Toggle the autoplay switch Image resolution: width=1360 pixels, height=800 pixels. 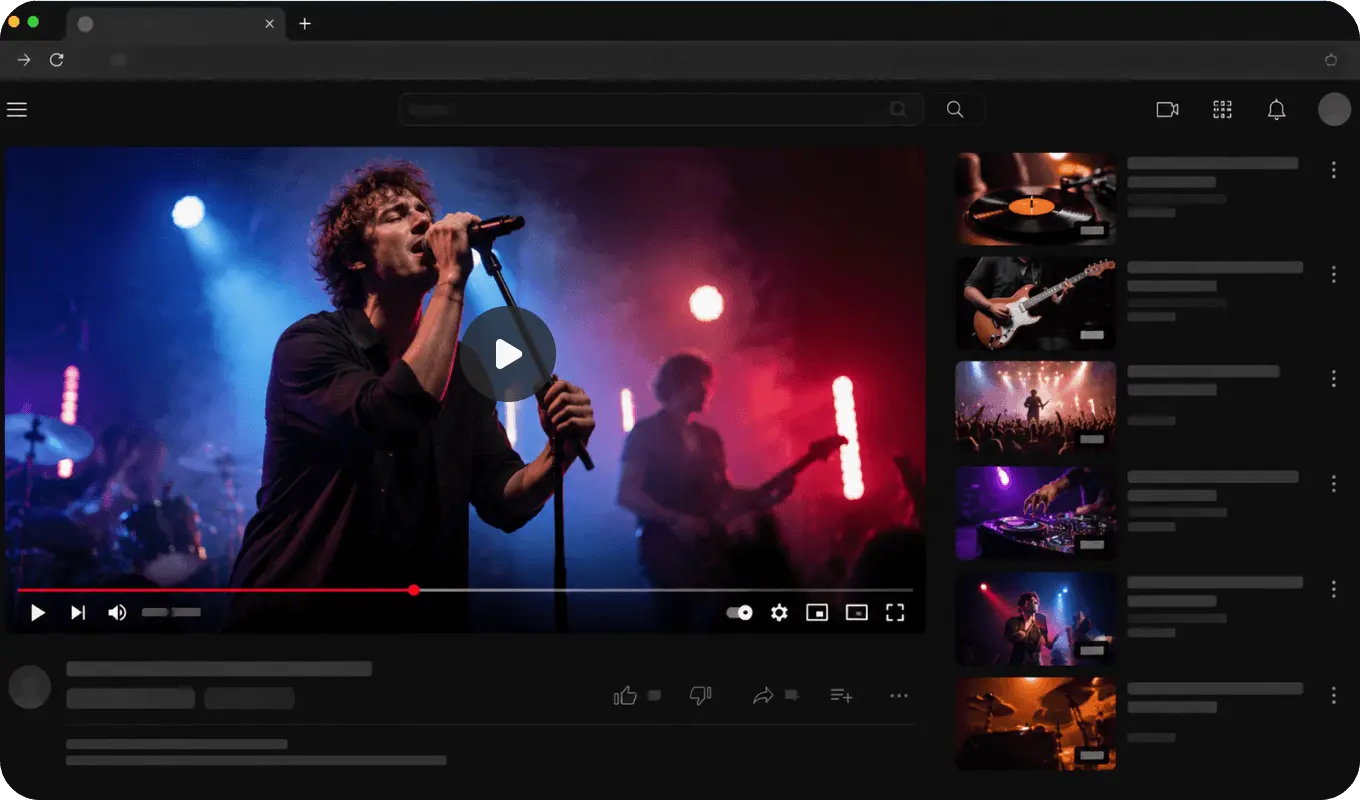coord(739,613)
